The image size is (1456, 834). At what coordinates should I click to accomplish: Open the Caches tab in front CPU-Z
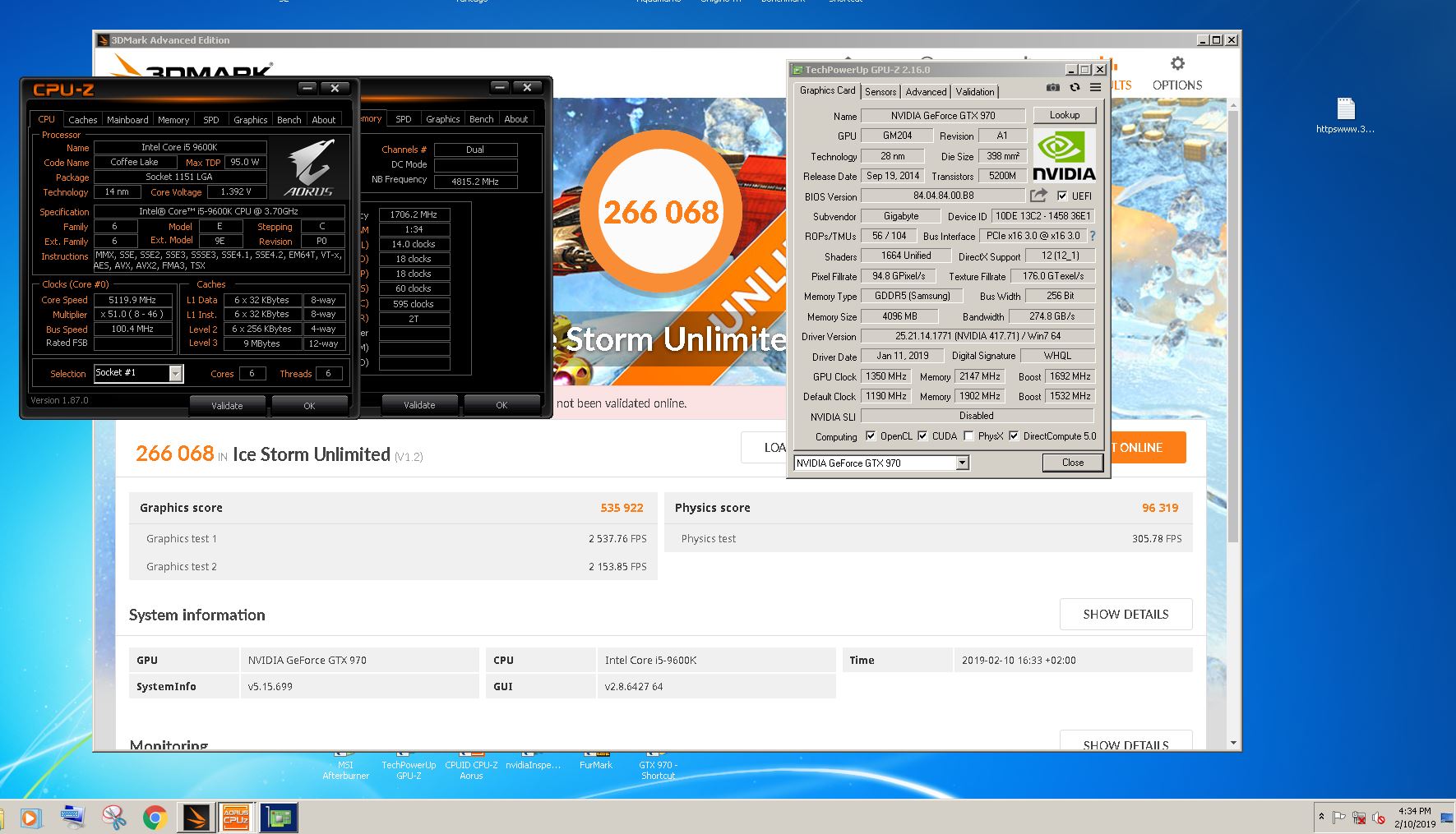click(82, 119)
